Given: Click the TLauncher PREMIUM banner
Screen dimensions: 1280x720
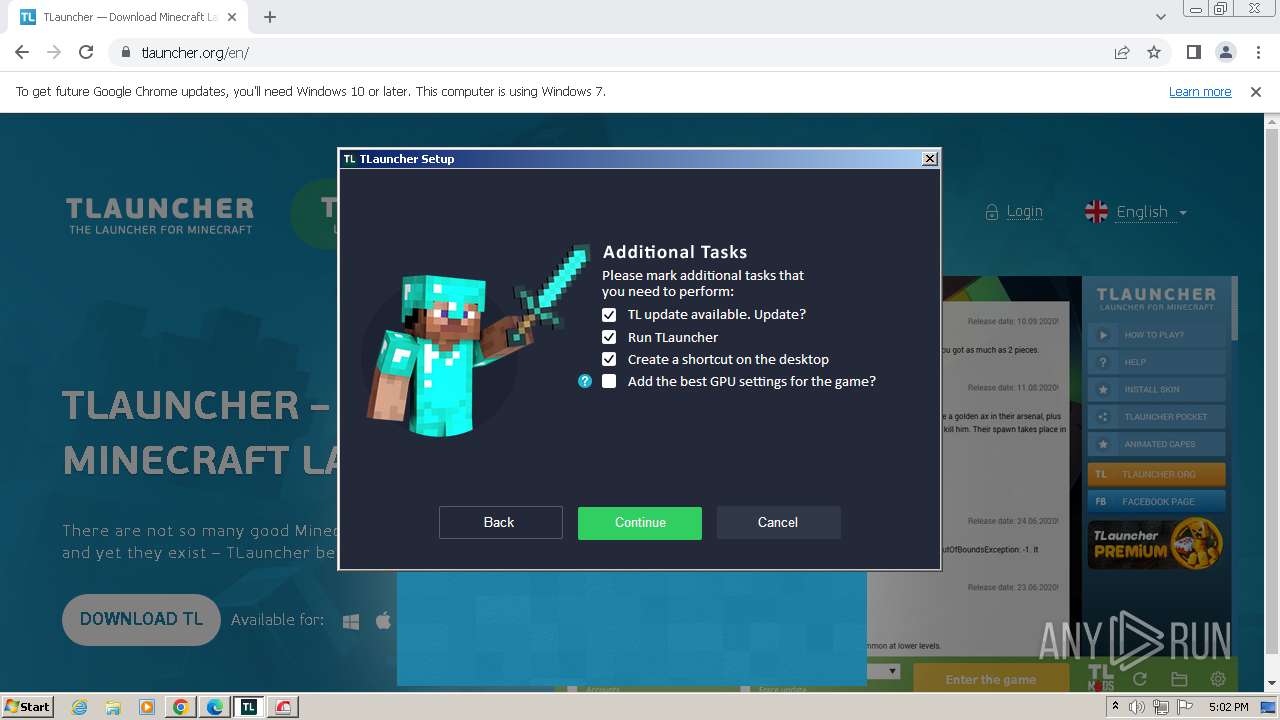Looking at the screenshot, I should tap(1156, 543).
